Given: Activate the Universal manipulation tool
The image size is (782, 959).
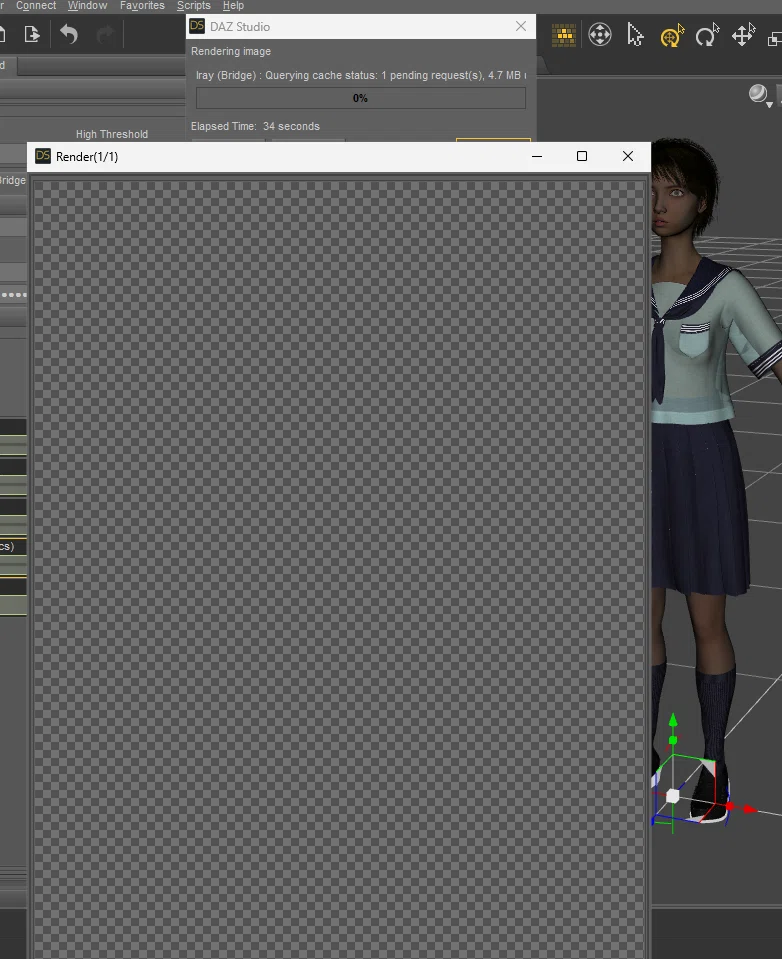Looking at the screenshot, I should pos(671,36).
